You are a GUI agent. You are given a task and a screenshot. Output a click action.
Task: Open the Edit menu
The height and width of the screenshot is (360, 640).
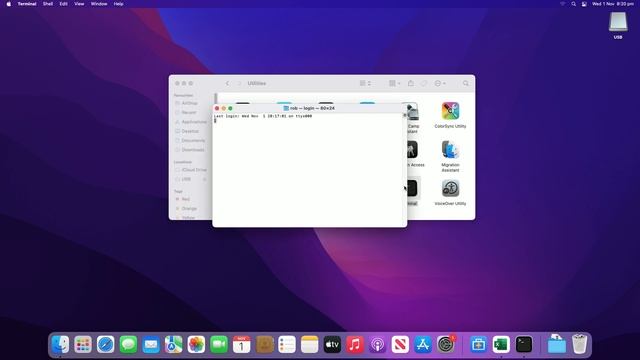[x=63, y=4]
